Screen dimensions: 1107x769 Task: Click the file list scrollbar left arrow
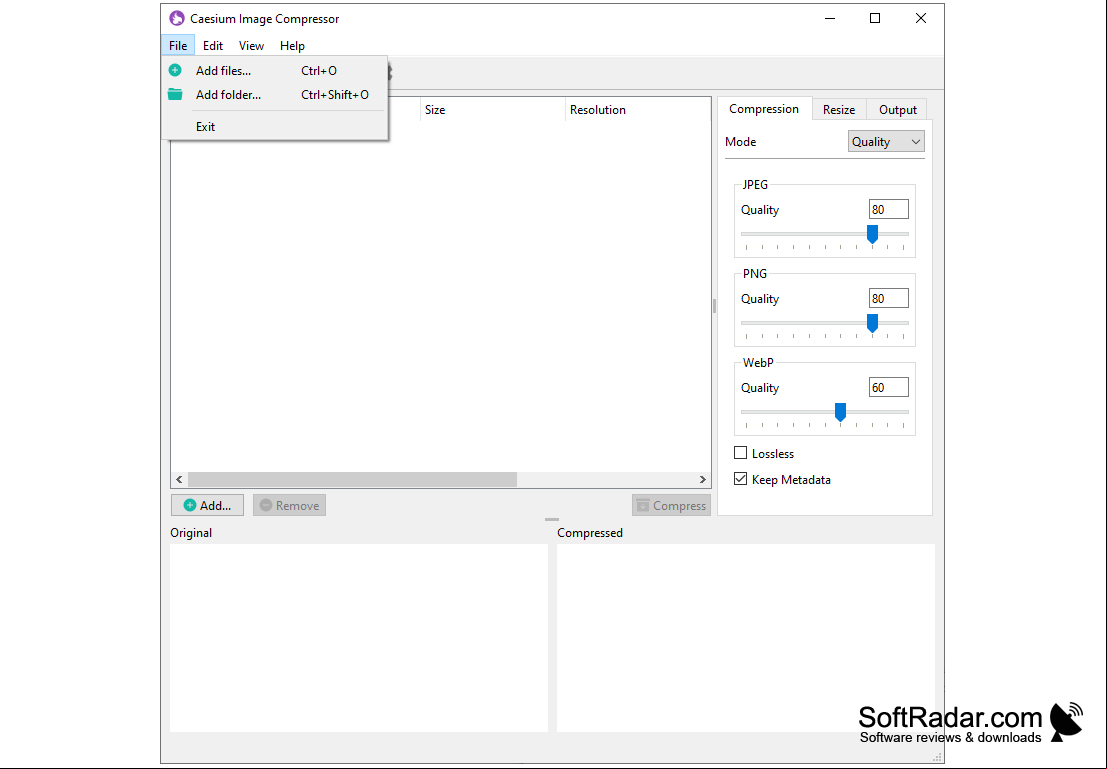point(179,479)
